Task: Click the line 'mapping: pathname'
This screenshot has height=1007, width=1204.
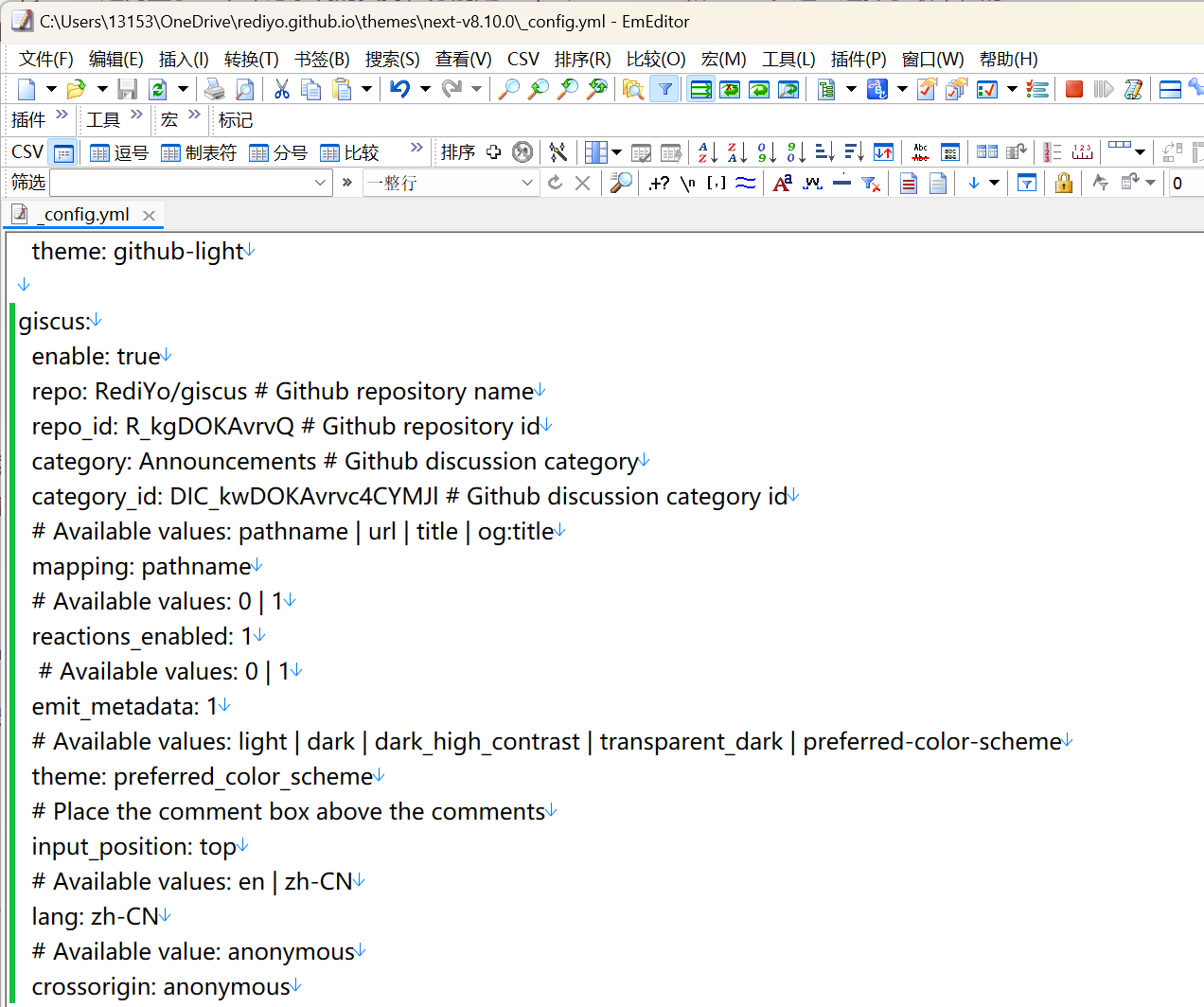Action: click(x=141, y=567)
